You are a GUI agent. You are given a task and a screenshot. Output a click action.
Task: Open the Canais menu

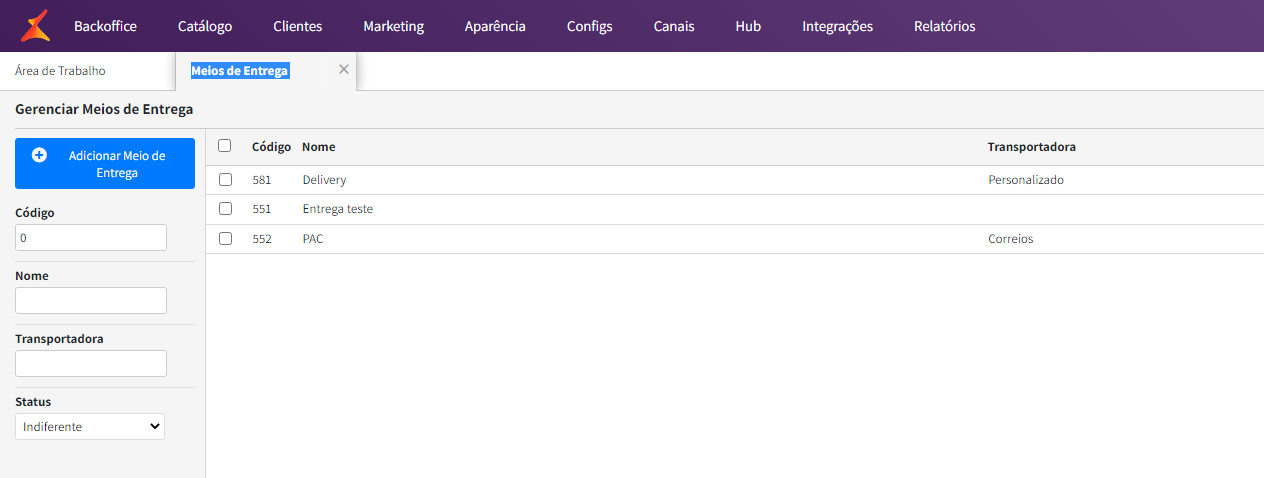(674, 26)
